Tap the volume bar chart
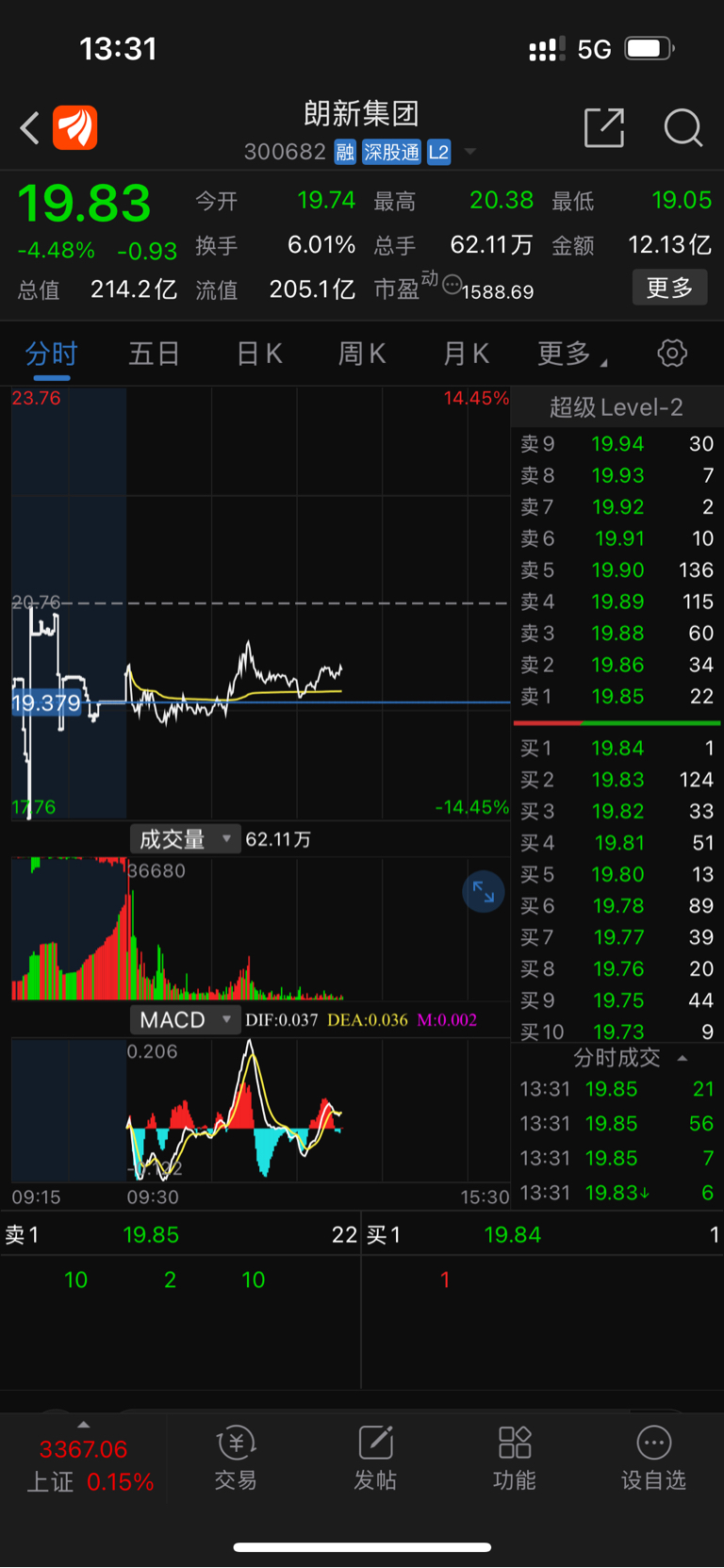This screenshot has width=724, height=1568. point(260,929)
